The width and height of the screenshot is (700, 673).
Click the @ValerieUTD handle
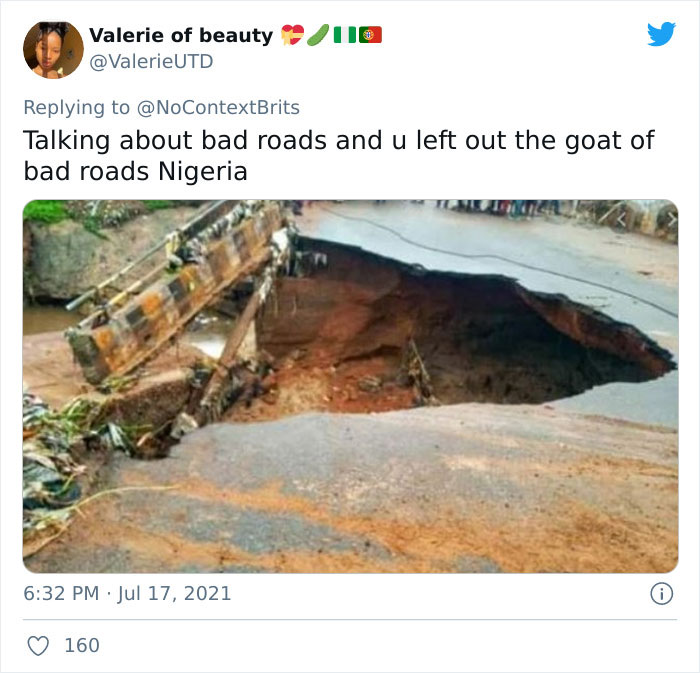coord(151,62)
